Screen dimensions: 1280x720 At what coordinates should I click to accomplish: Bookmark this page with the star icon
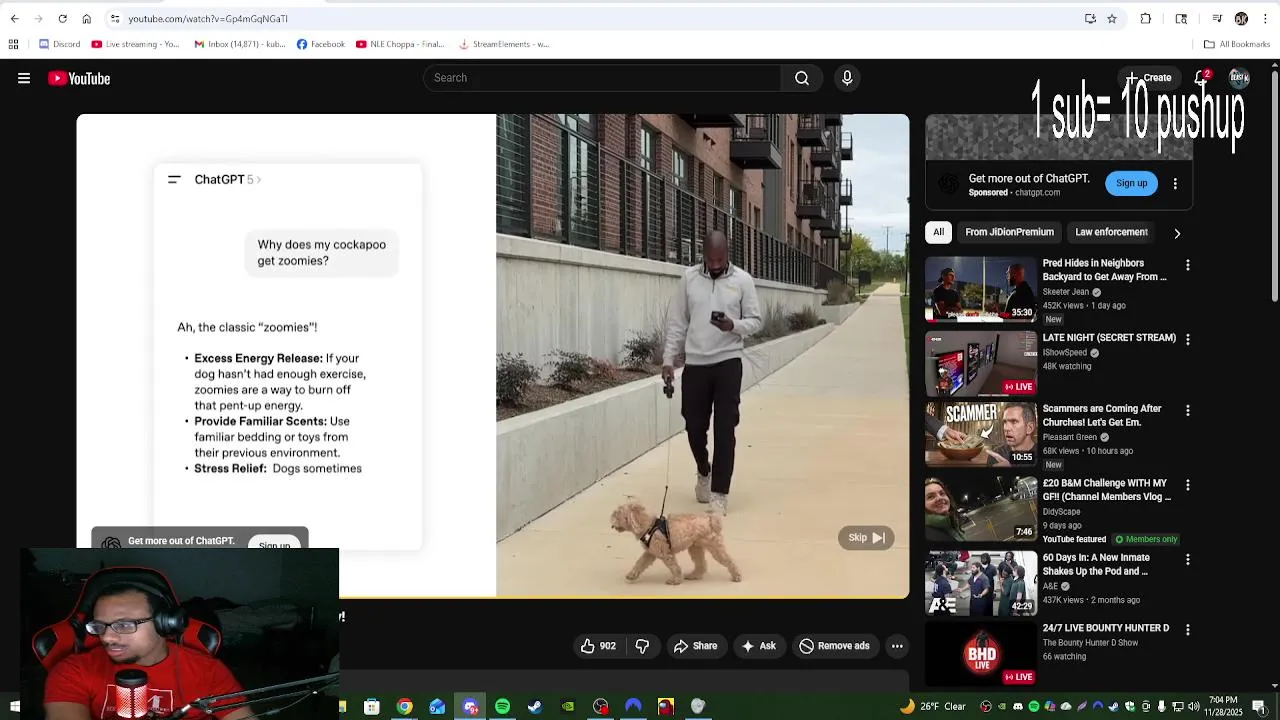(1112, 19)
